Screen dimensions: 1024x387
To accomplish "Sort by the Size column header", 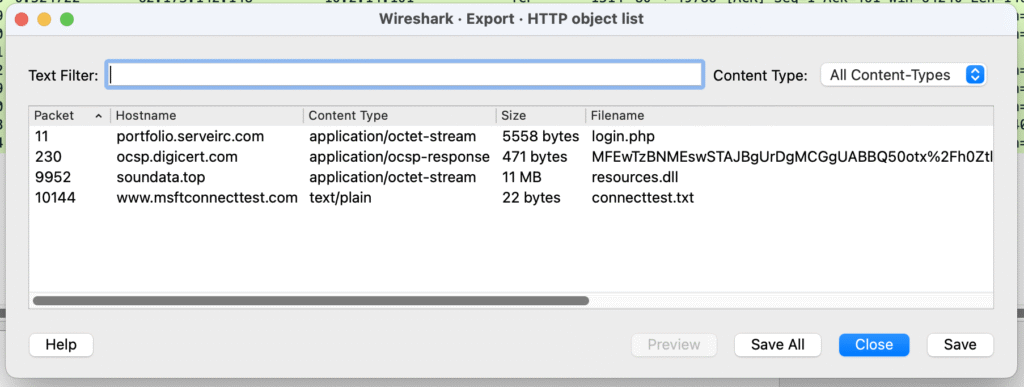I will click(541, 116).
